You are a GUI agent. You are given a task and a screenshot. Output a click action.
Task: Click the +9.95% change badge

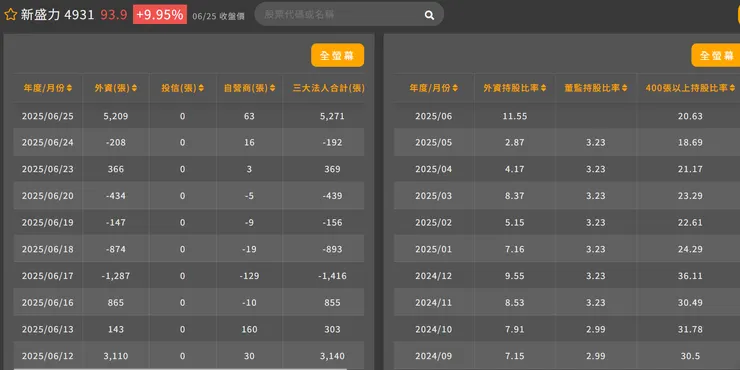(x=160, y=15)
